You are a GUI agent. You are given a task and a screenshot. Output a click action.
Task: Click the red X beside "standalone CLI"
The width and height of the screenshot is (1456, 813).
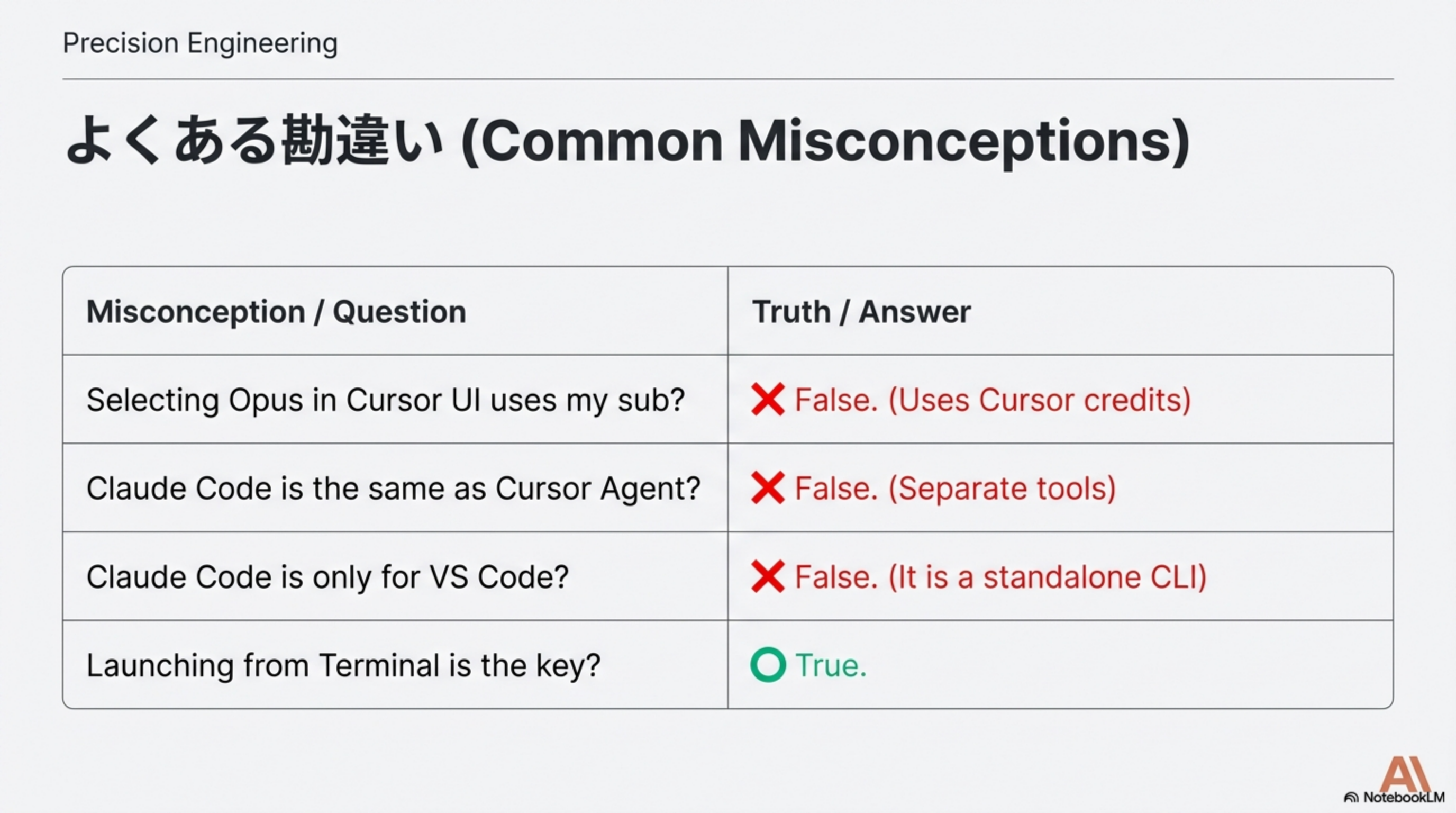click(x=768, y=577)
